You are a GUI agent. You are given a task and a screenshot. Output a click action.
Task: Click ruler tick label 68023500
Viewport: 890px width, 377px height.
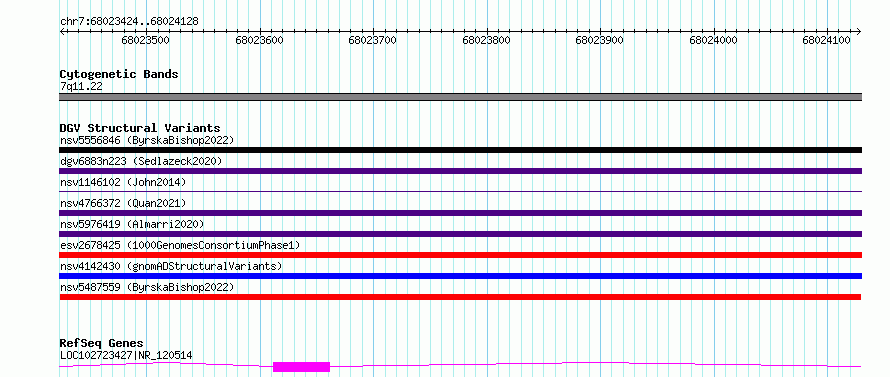145,40
